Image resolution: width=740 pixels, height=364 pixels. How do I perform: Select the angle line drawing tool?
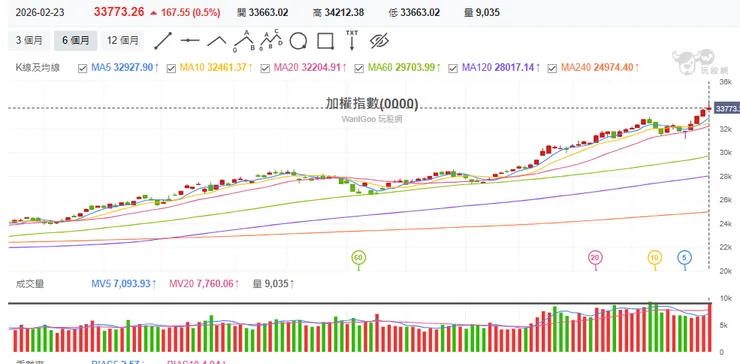(217, 41)
